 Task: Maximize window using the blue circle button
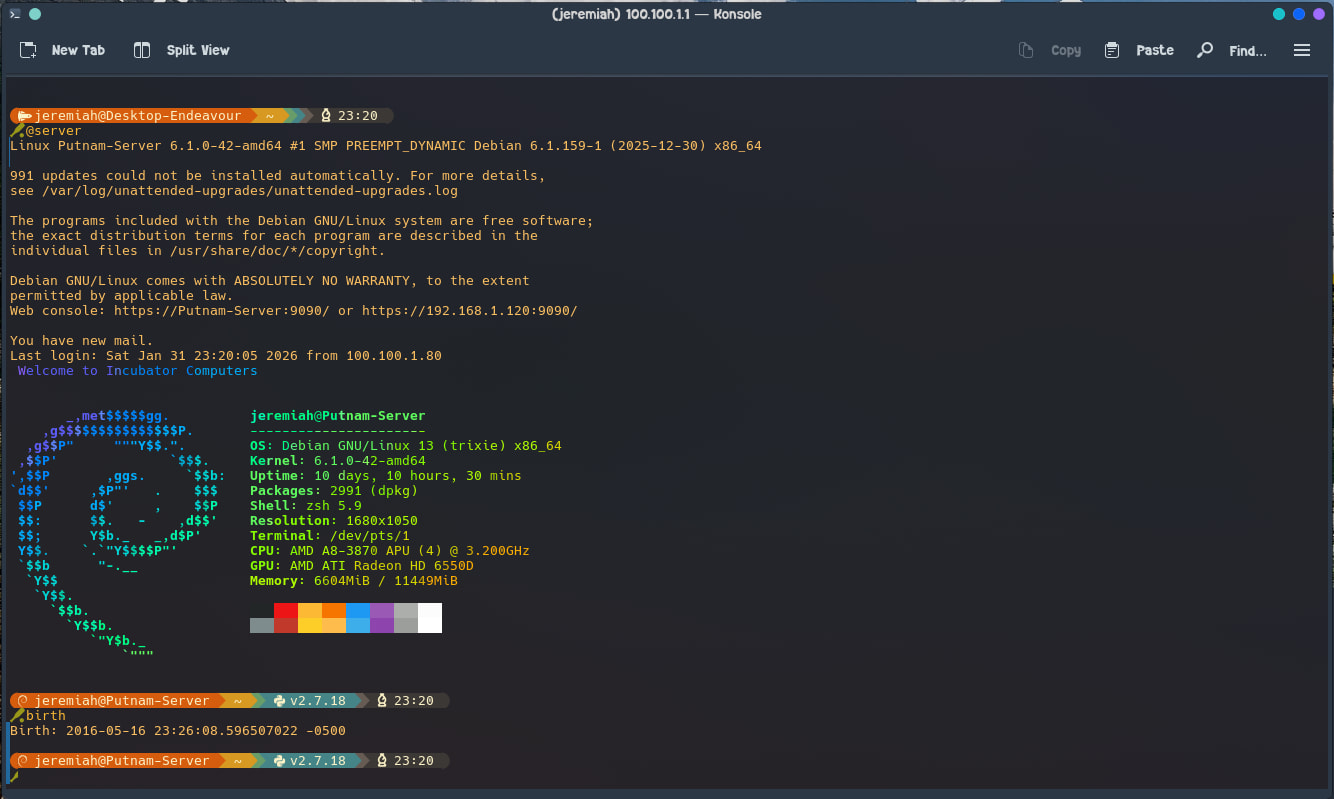click(1299, 14)
